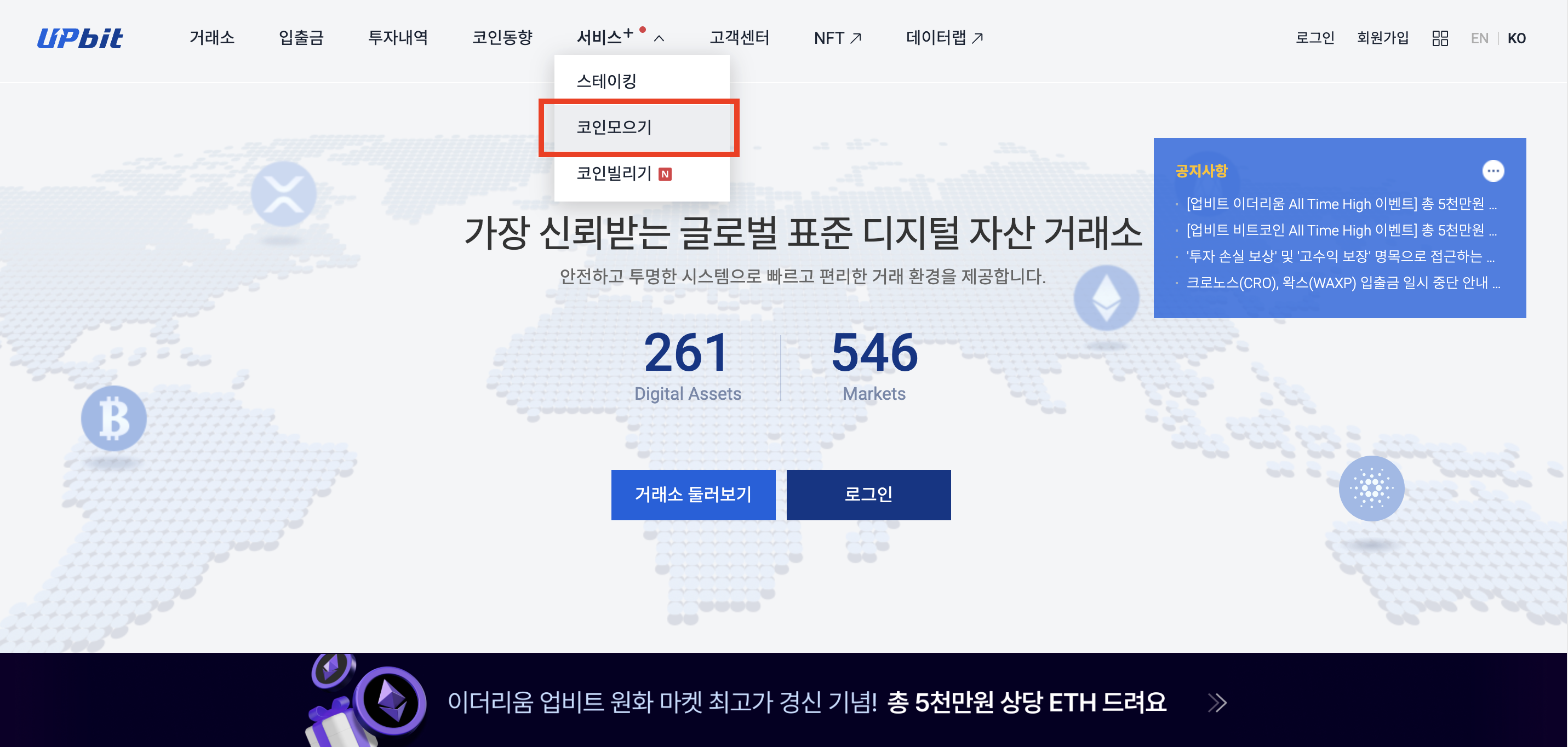
Task: Open the 거래소 navigation tab
Action: (x=211, y=38)
